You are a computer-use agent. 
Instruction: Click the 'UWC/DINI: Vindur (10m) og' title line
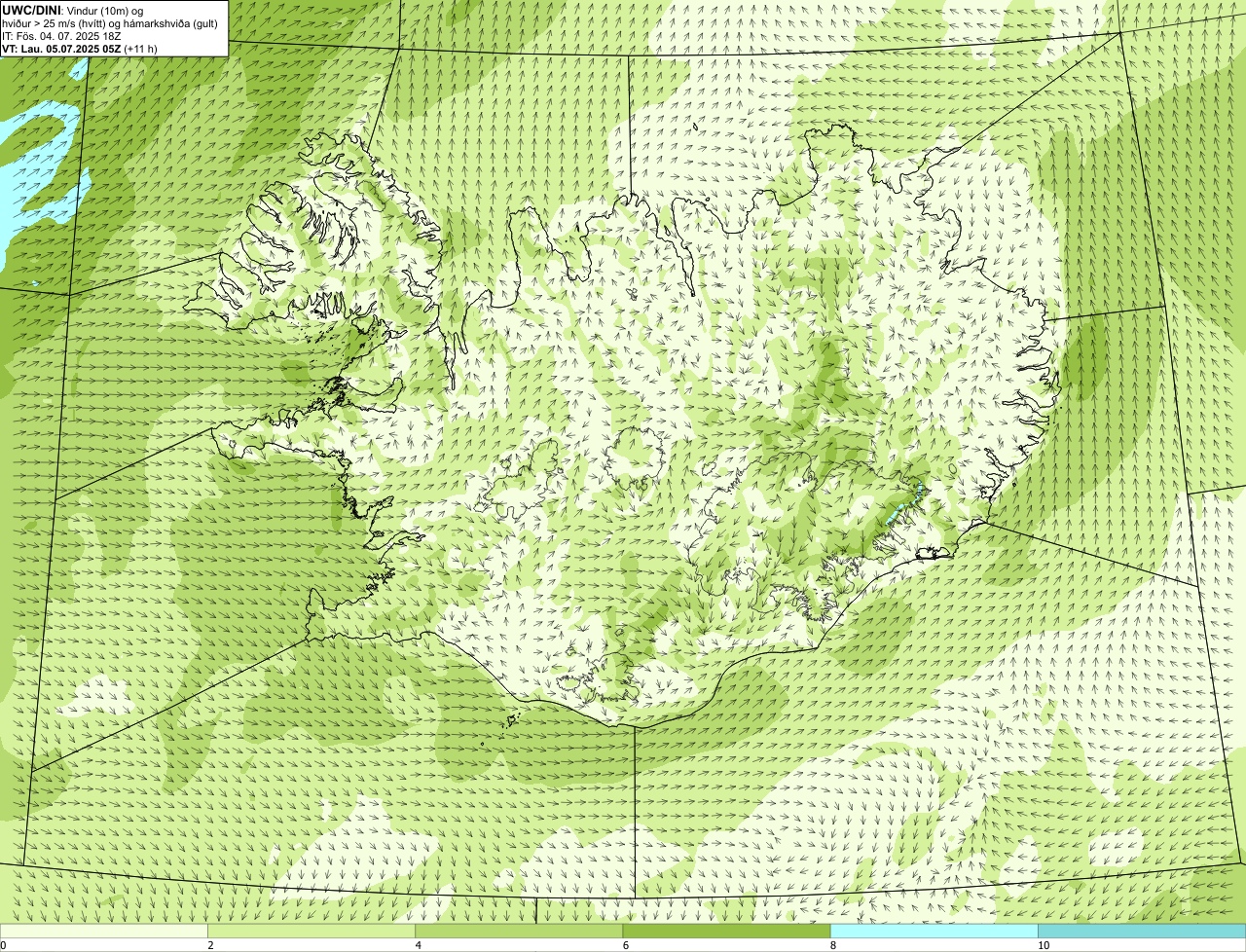coord(72,10)
